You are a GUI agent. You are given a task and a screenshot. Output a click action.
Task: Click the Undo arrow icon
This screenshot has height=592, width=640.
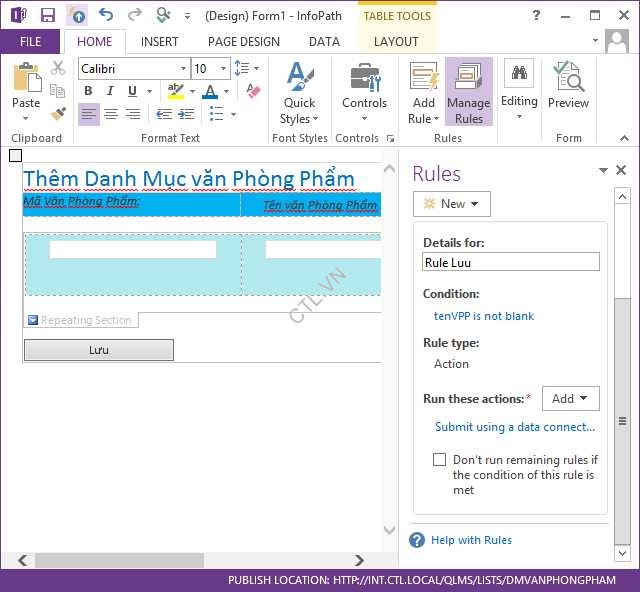pyautogui.click(x=106, y=15)
